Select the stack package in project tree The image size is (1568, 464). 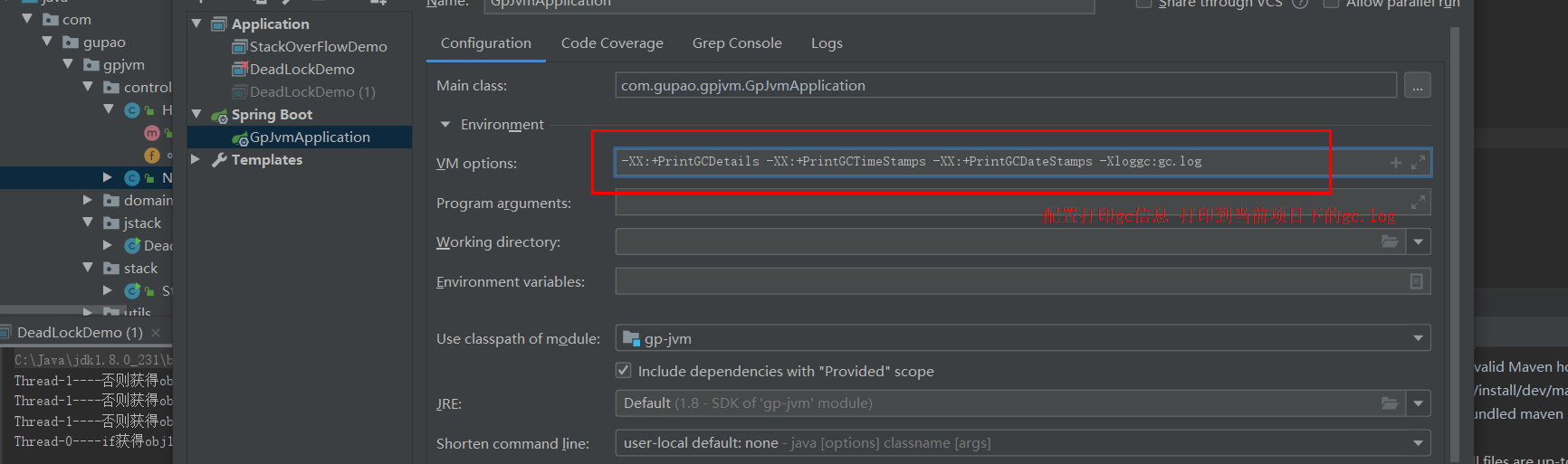pyautogui.click(x=140, y=268)
